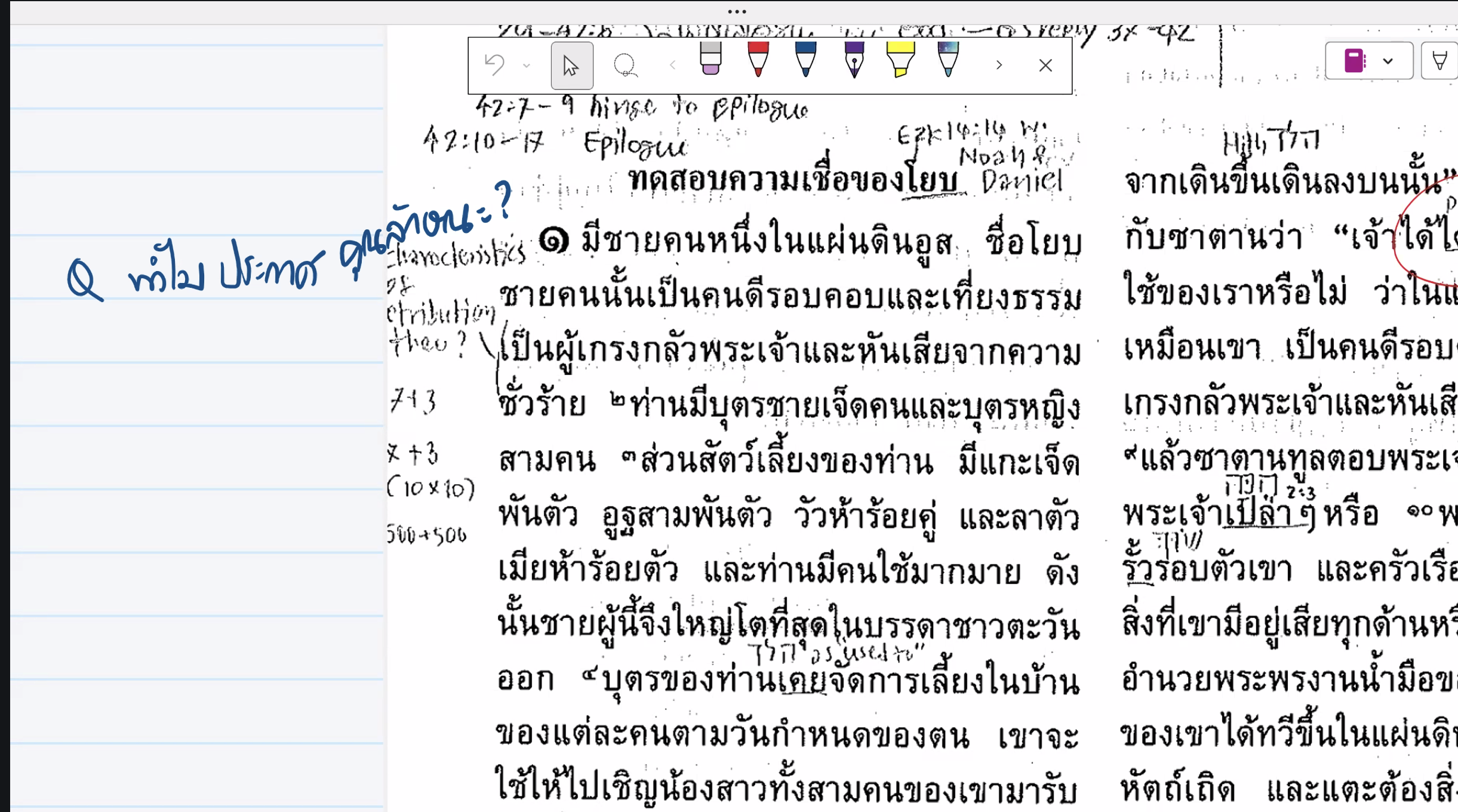Select the blue pen
This screenshot has height=812, width=1458.
(805, 59)
